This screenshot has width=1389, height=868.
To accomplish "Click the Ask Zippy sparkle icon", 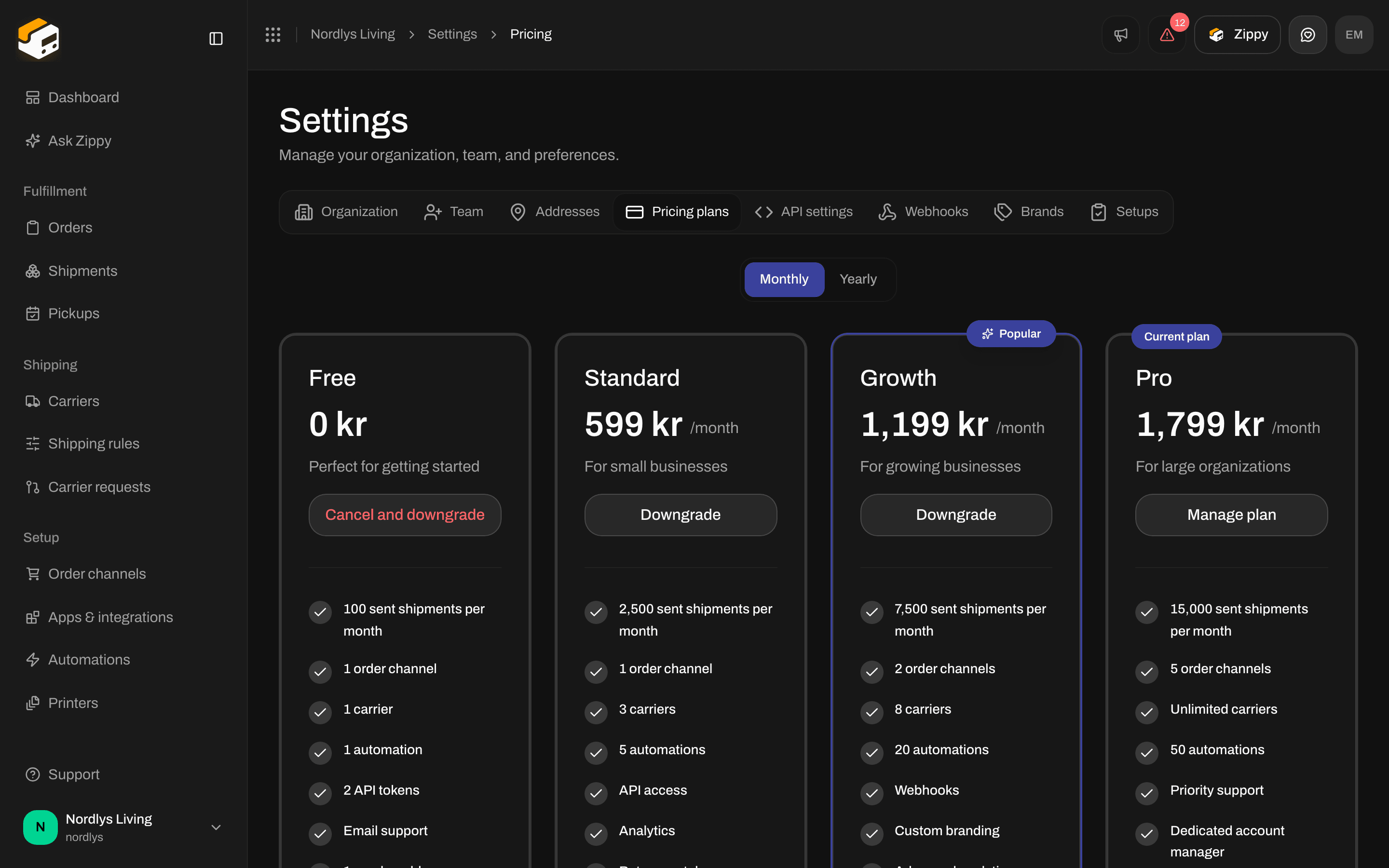I will coord(33,141).
